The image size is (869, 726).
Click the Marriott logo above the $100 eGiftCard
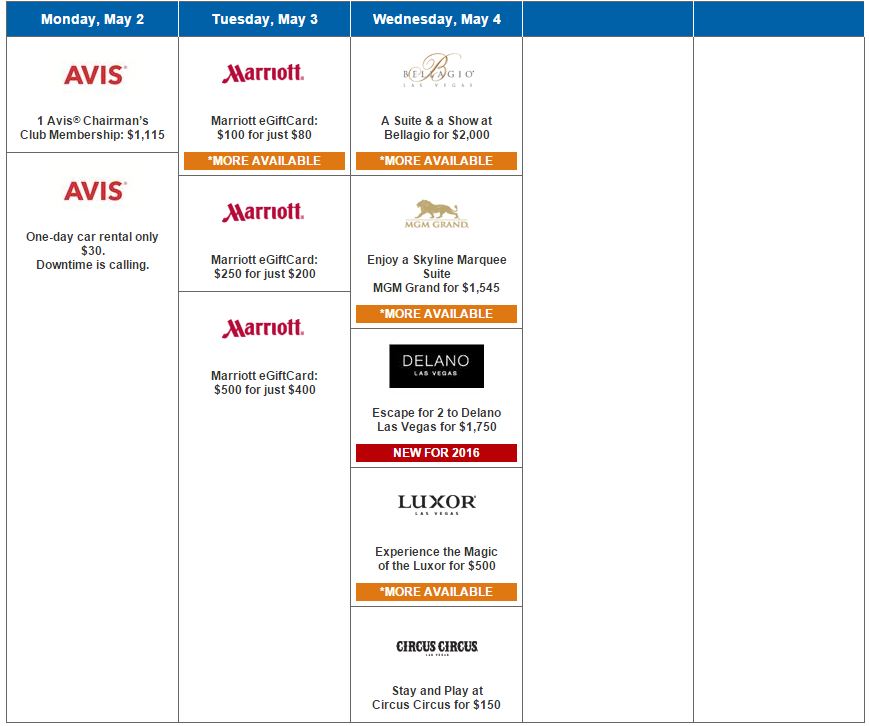click(x=263, y=74)
